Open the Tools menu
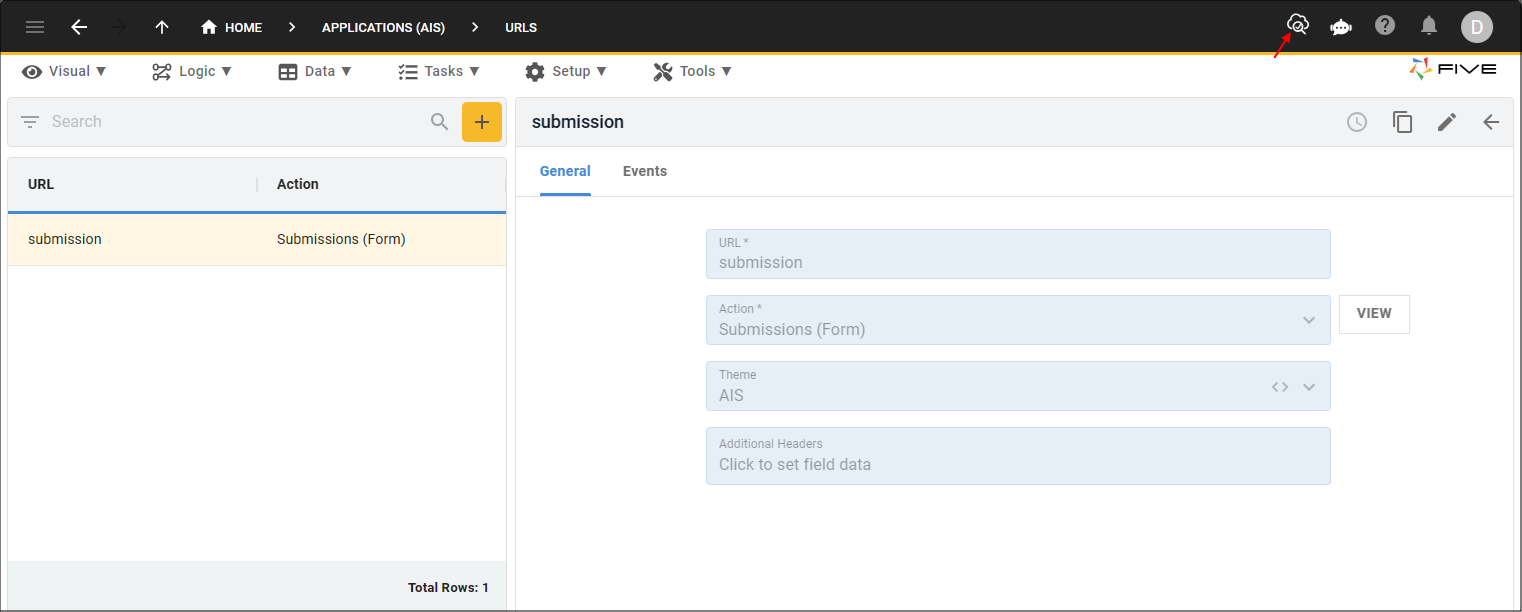Viewport: 1522px width, 612px height. 693,71
